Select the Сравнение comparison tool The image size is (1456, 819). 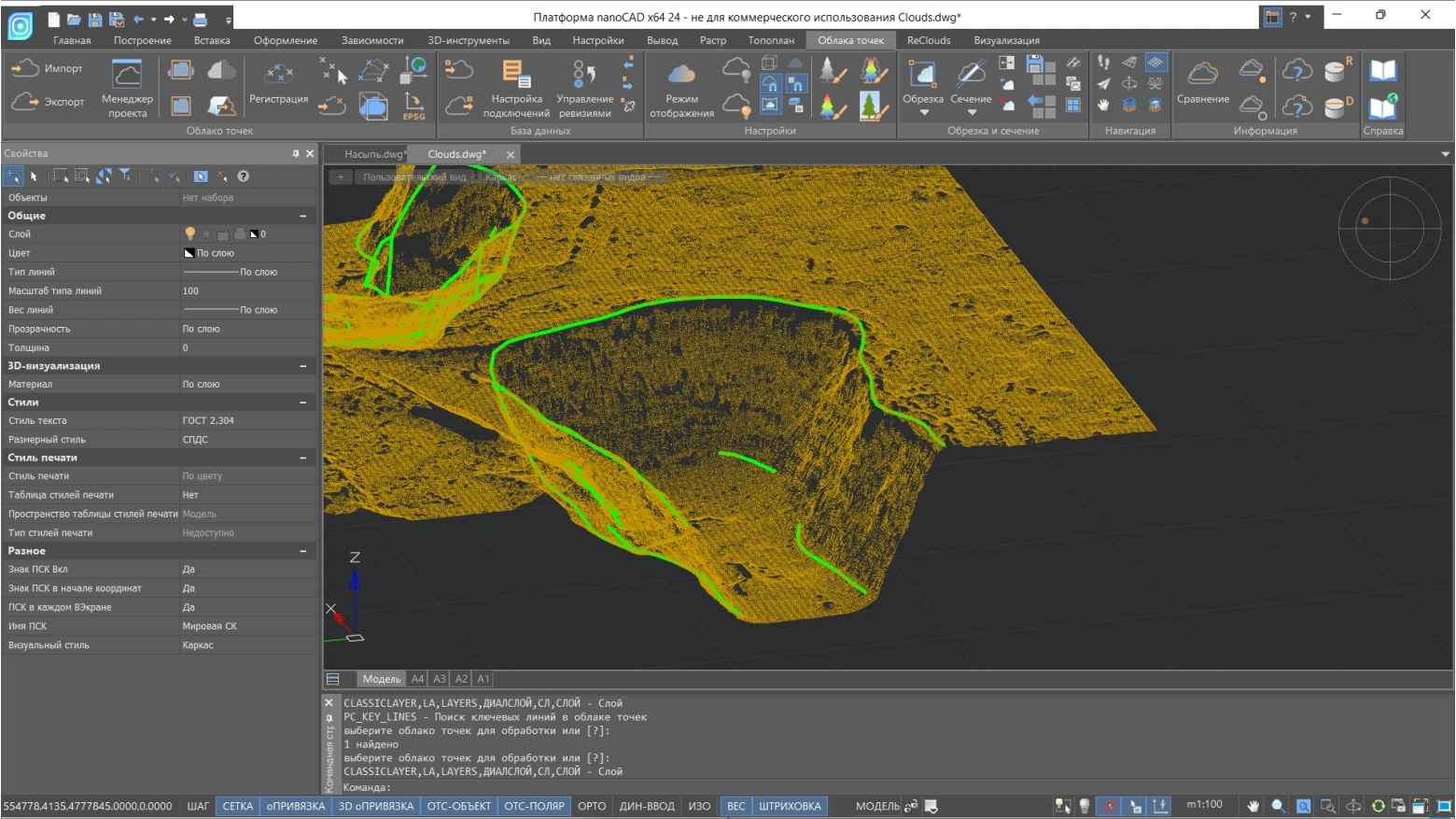(1202, 84)
